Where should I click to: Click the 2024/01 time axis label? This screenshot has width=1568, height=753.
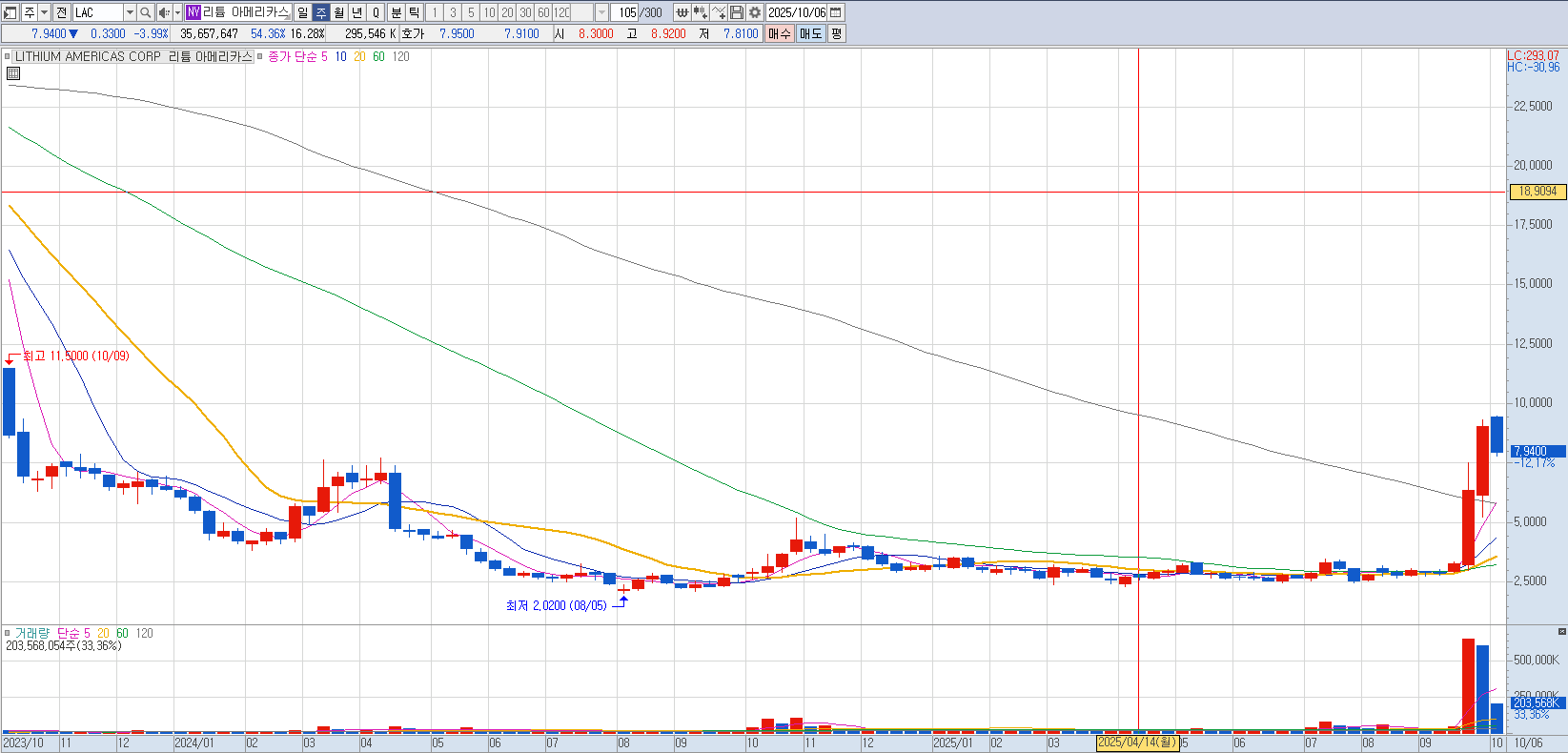click(x=194, y=743)
